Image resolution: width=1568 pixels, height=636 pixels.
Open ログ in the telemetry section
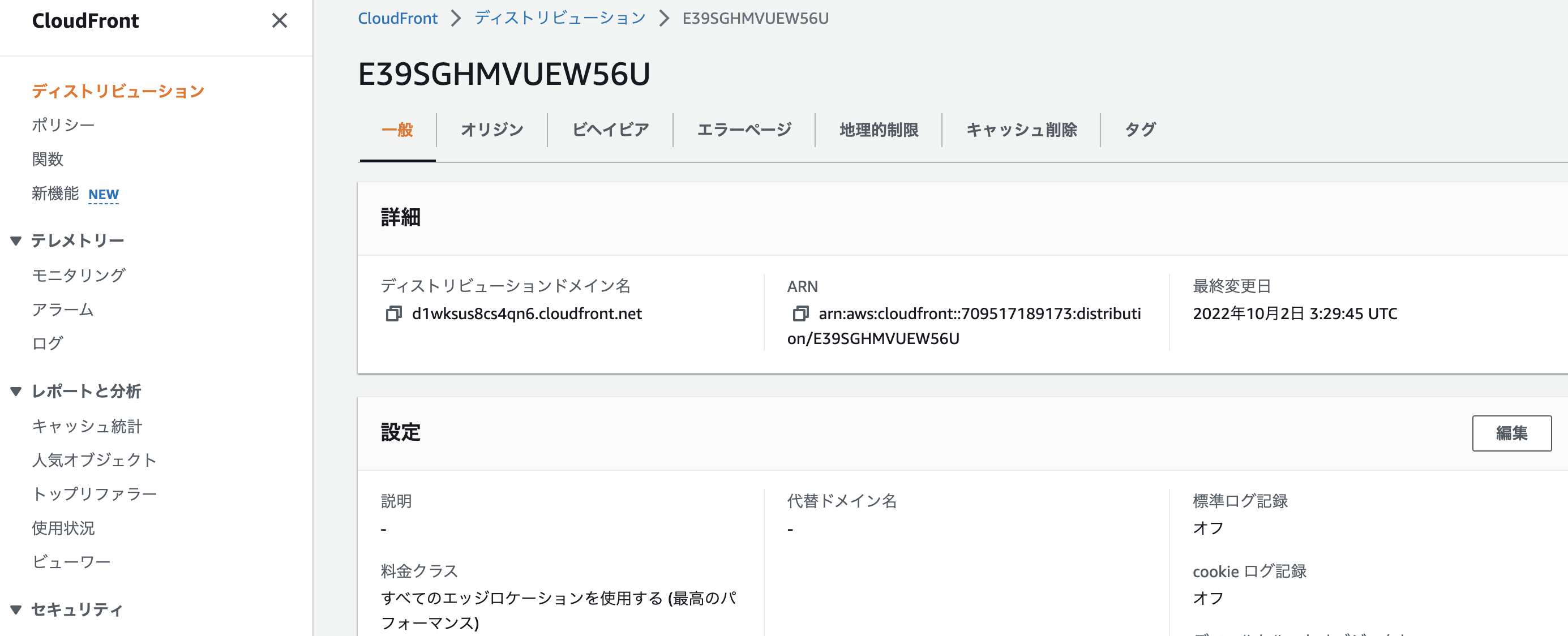click(x=48, y=343)
